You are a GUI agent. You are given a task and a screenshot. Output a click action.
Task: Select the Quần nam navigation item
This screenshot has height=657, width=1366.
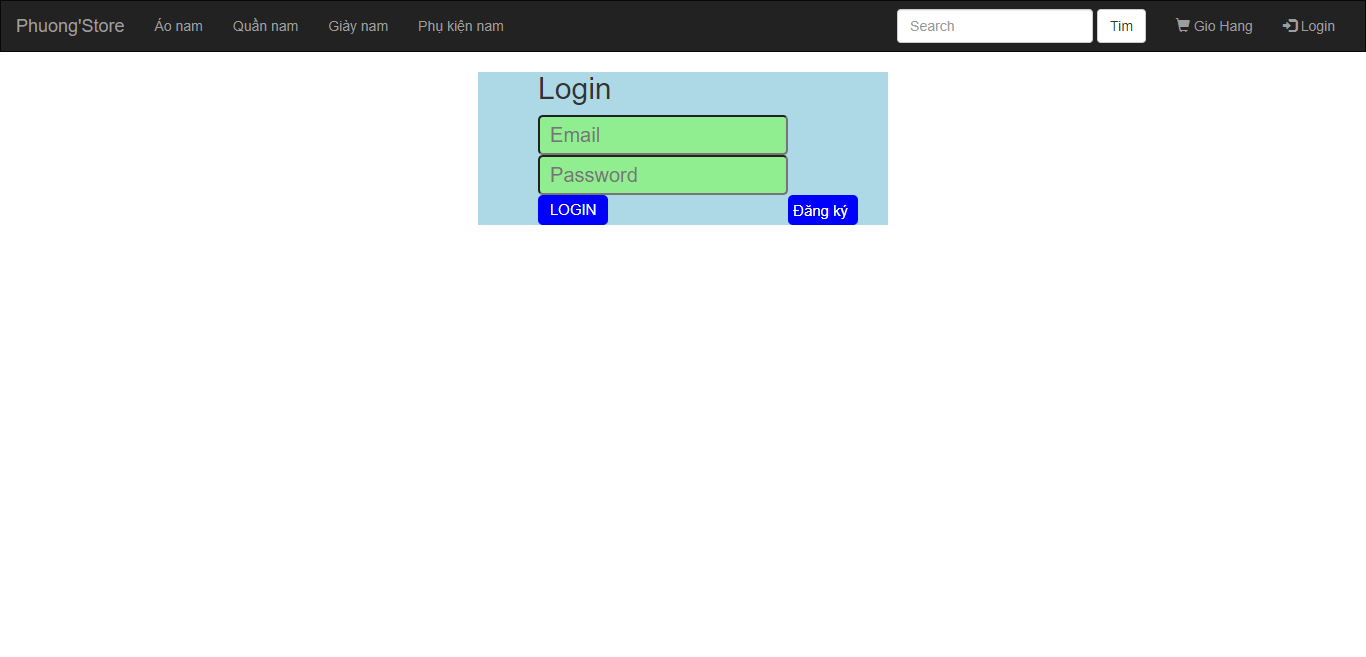pos(265,26)
